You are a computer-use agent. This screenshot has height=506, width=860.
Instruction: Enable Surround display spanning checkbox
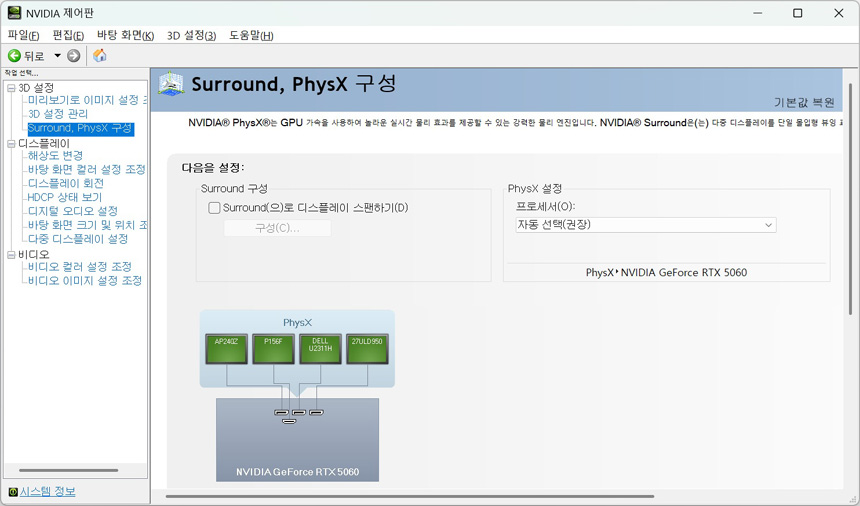pyautogui.click(x=214, y=208)
